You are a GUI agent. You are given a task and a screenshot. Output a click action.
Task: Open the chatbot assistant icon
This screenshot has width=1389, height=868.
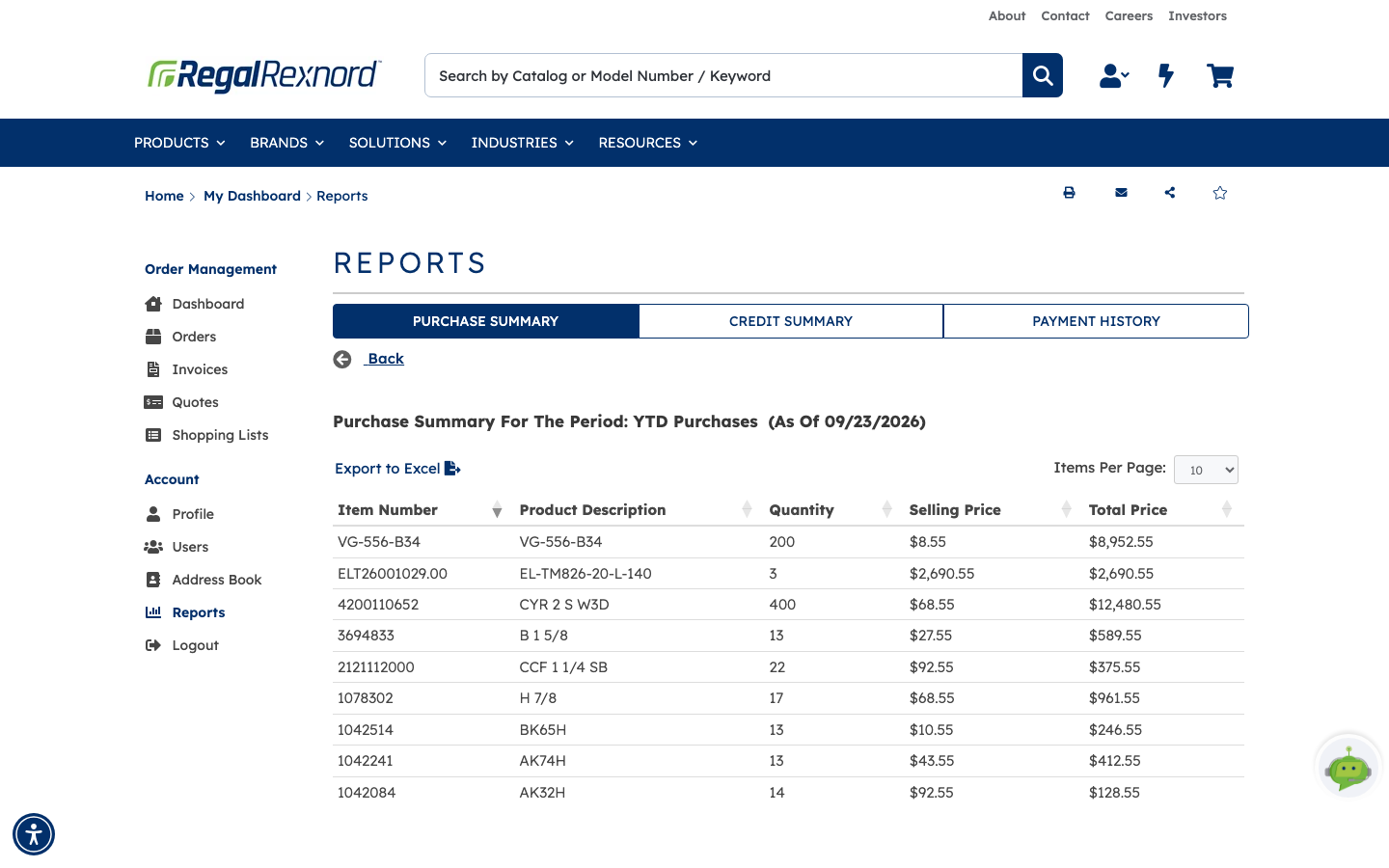pos(1348,768)
